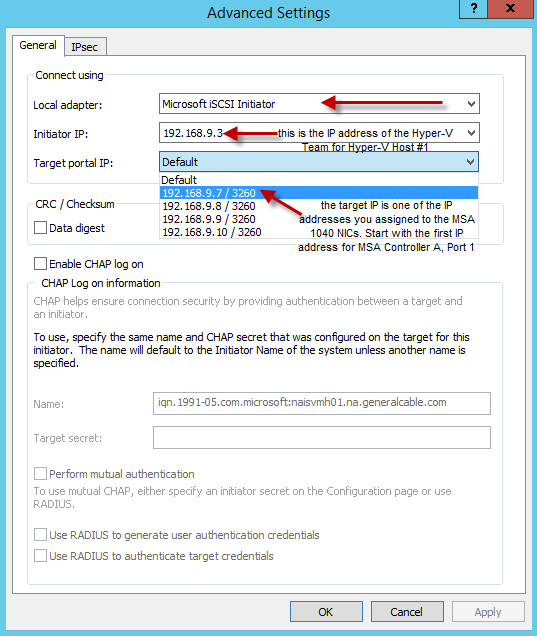
Task: Collapse the Target portal IP dropdown
Action: pyautogui.click(x=470, y=162)
